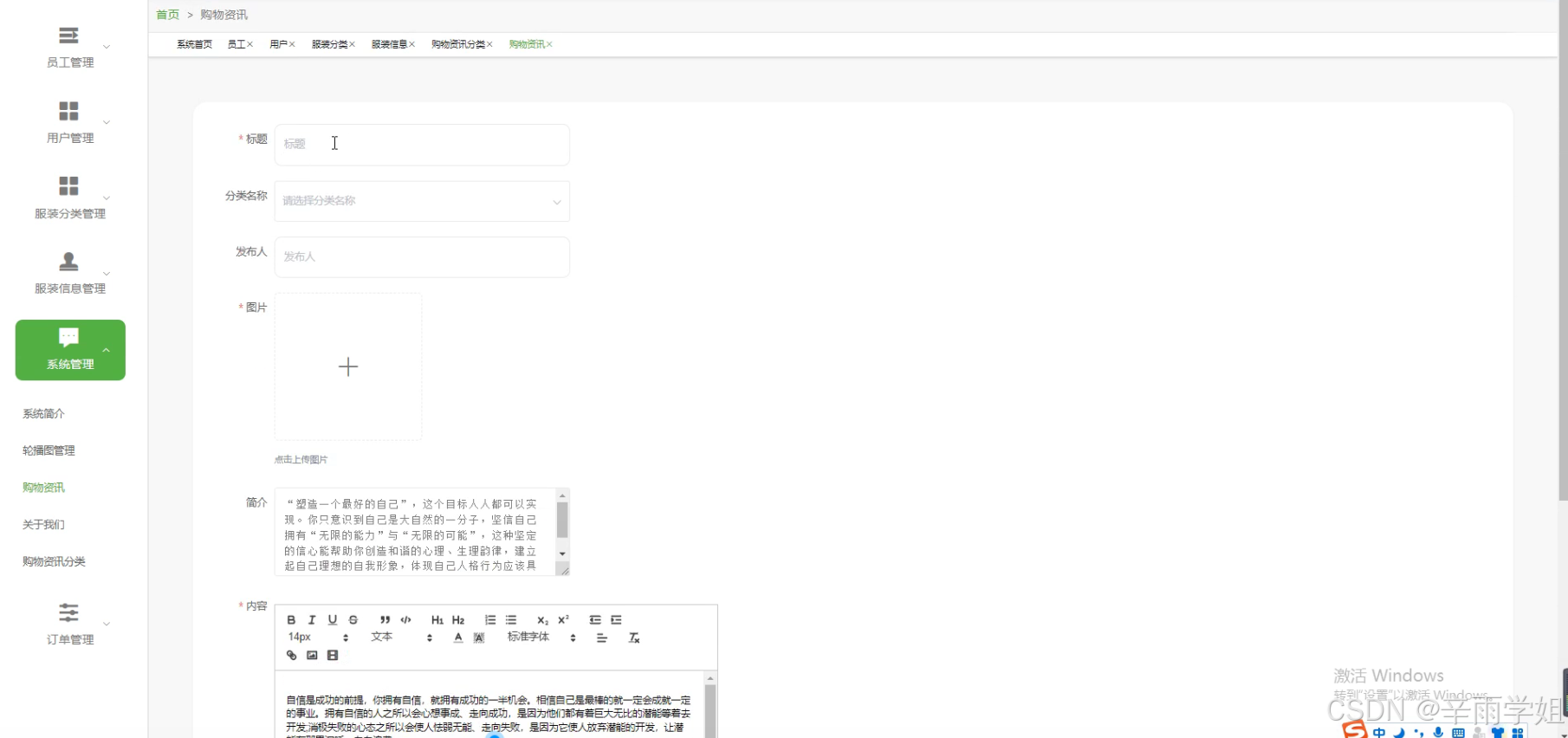Apply Heading 2 style

point(458,620)
